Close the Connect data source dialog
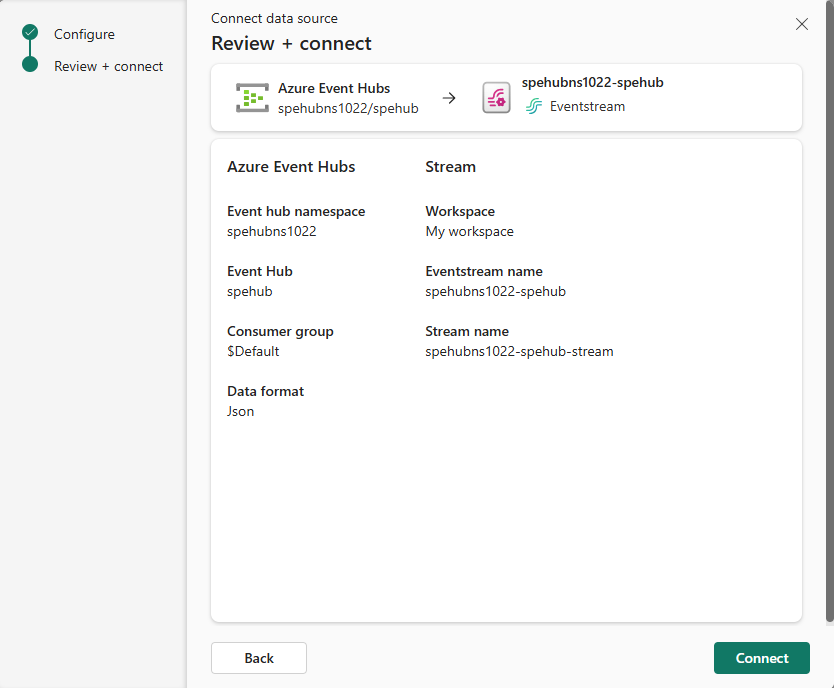Screen dimensions: 834x688 coord(802,24)
